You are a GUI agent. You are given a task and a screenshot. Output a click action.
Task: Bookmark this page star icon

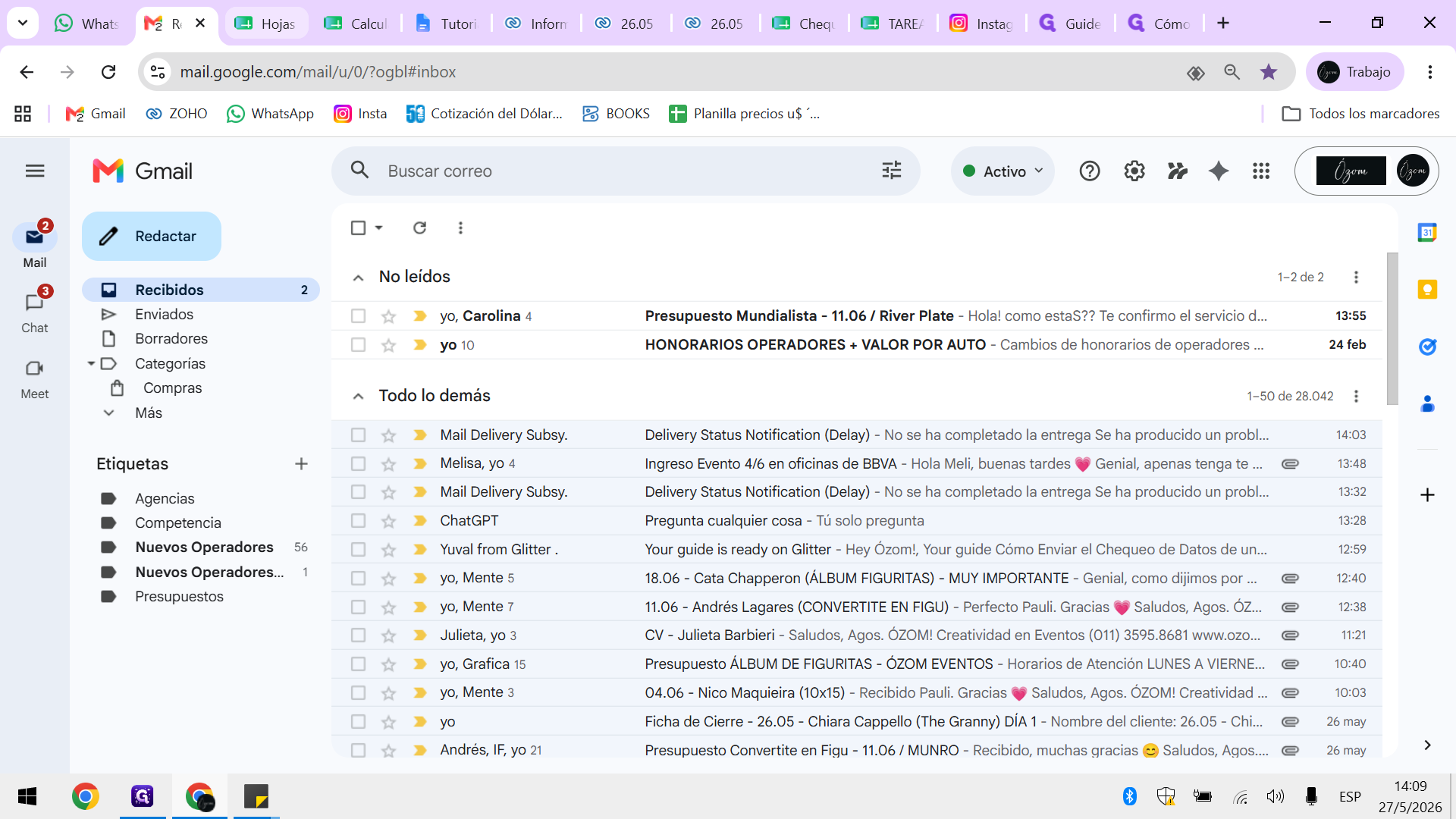pyautogui.click(x=1268, y=72)
